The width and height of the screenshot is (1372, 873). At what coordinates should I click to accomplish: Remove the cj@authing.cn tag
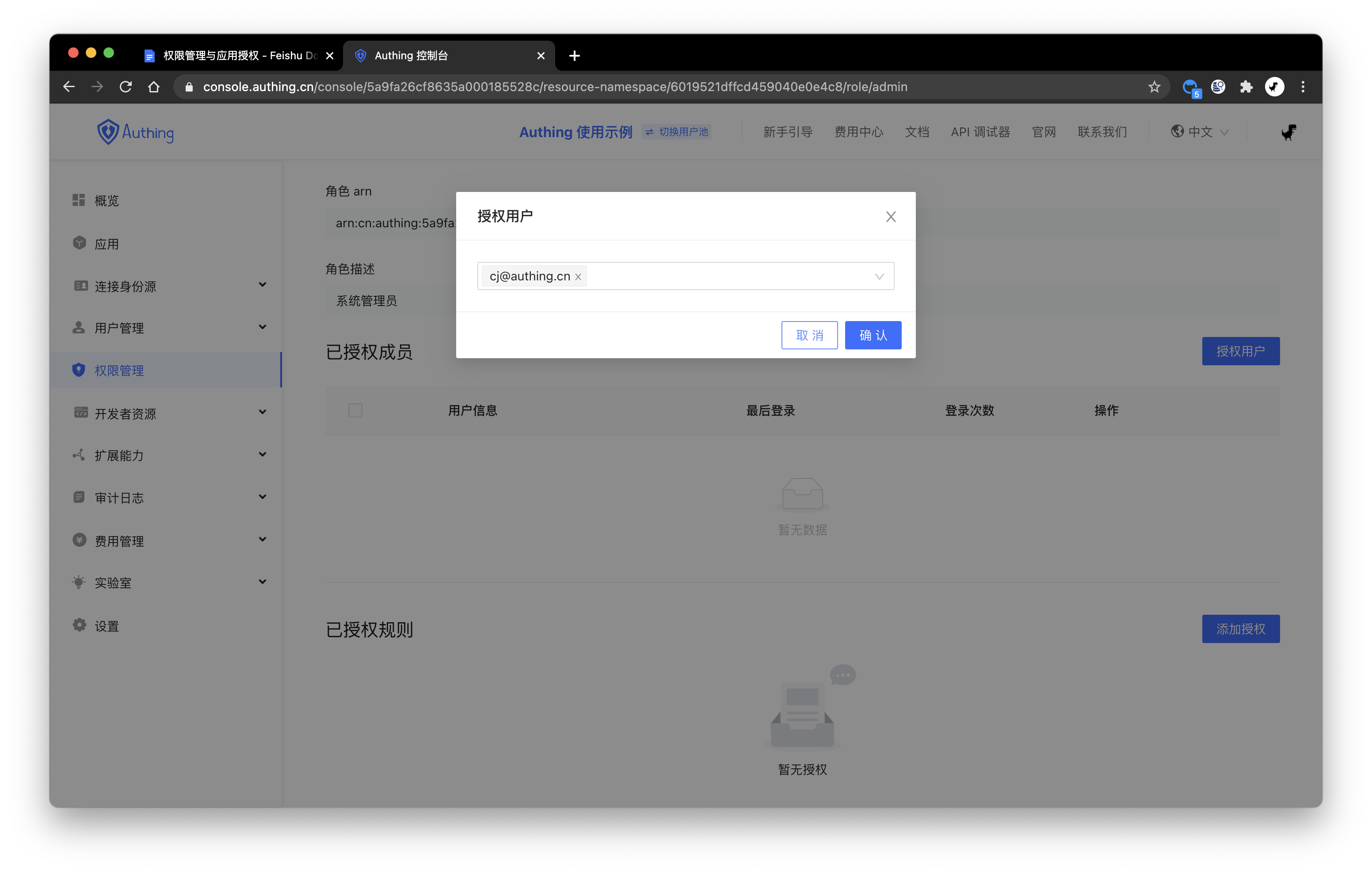[x=578, y=276]
